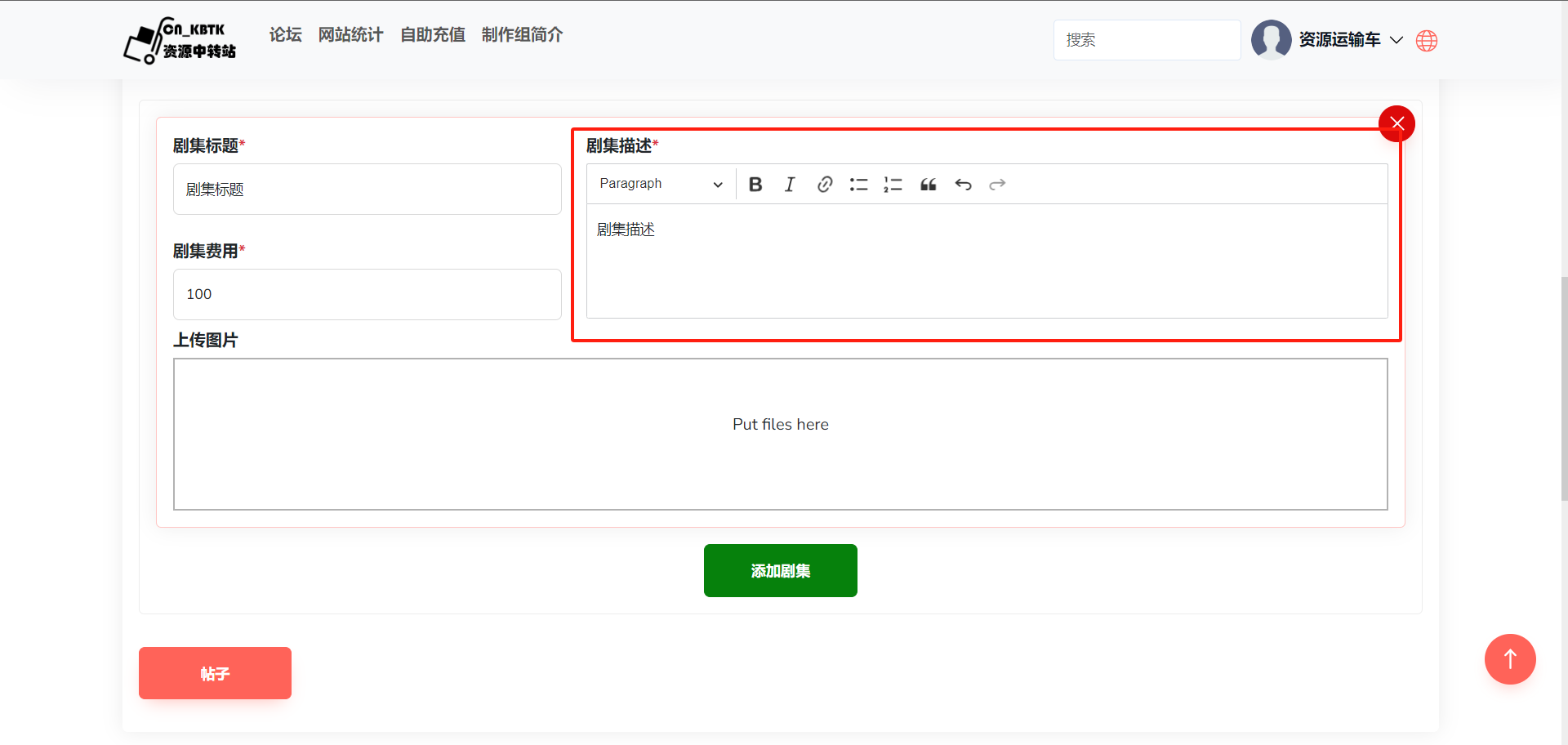1568x745 pixels.
Task: Create a bulleted list
Action: (x=858, y=185)
